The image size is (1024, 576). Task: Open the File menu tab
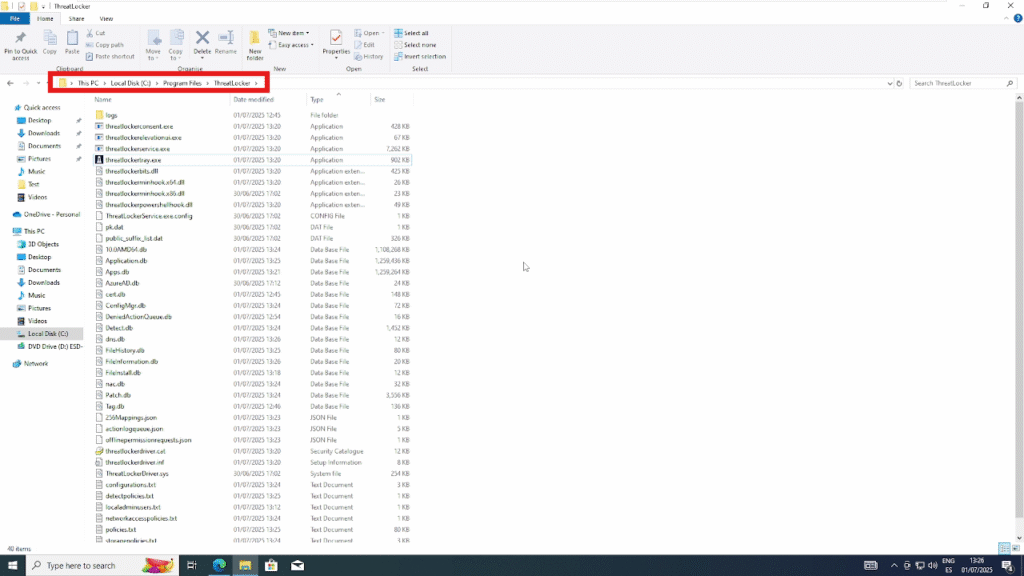coord(14,18)
